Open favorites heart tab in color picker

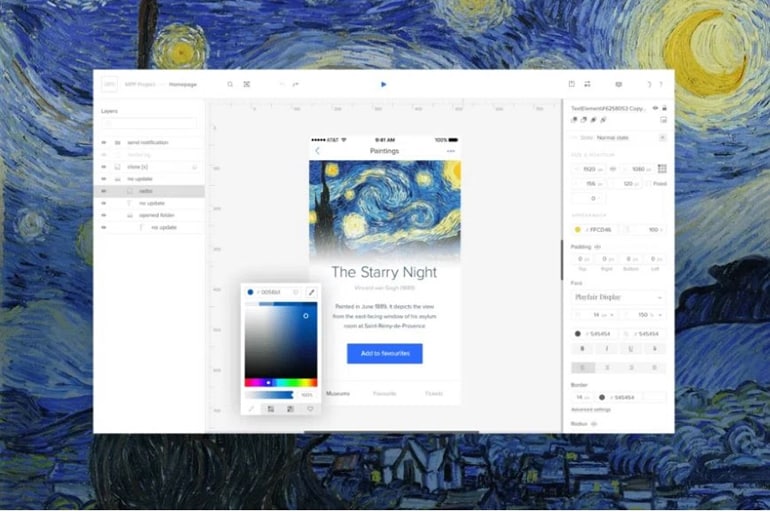pos(310,409)
